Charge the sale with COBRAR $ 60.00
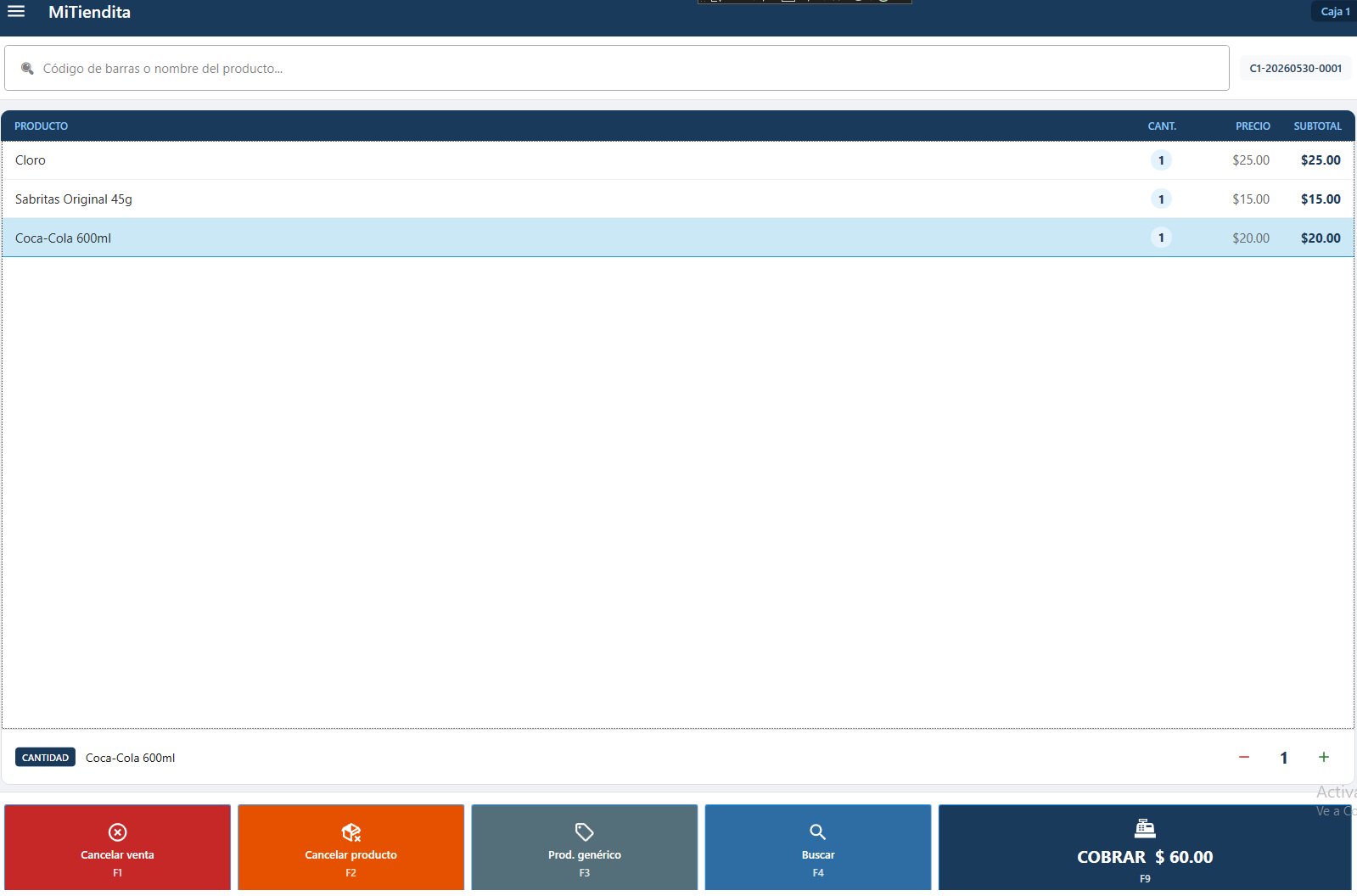This screenshot has height=896, width=1357. [1145, 848]
